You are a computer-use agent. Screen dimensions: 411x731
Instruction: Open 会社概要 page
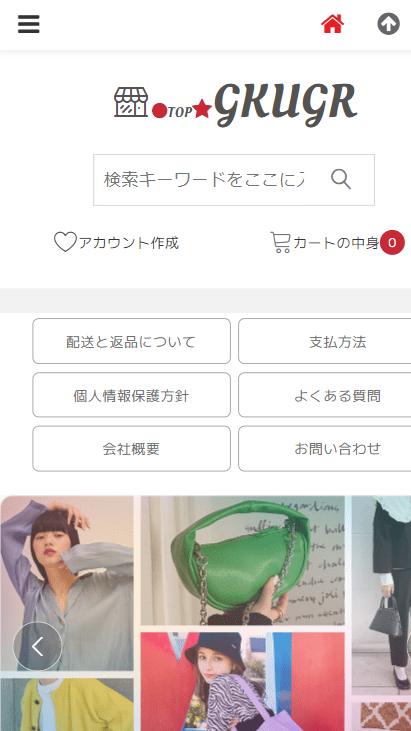point(131,448)
